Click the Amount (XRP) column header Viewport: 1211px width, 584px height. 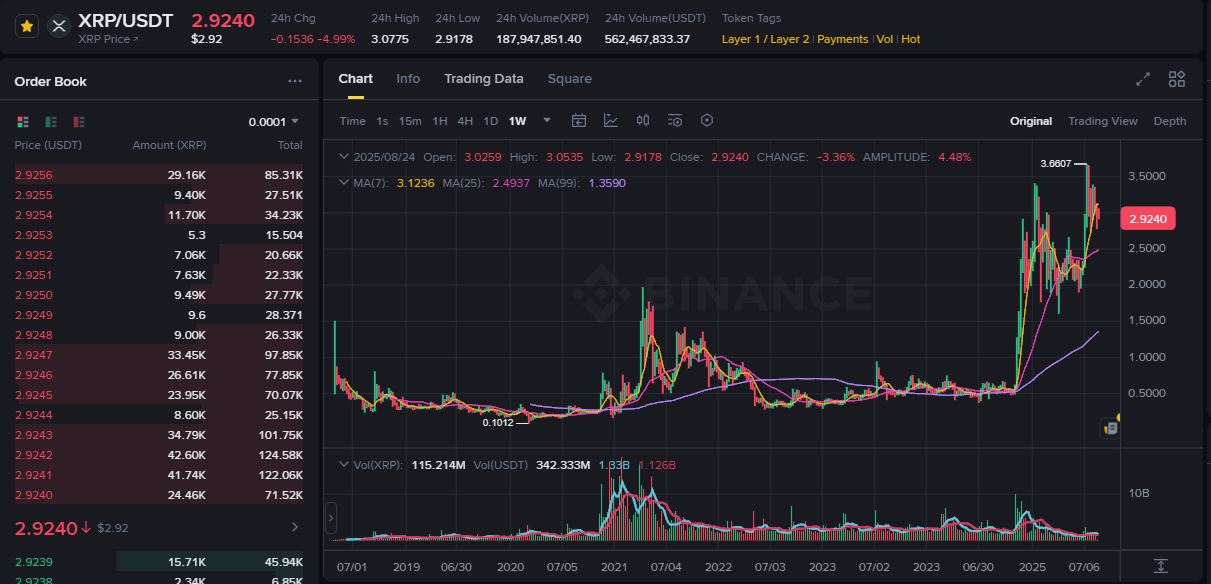click(169, 145)
